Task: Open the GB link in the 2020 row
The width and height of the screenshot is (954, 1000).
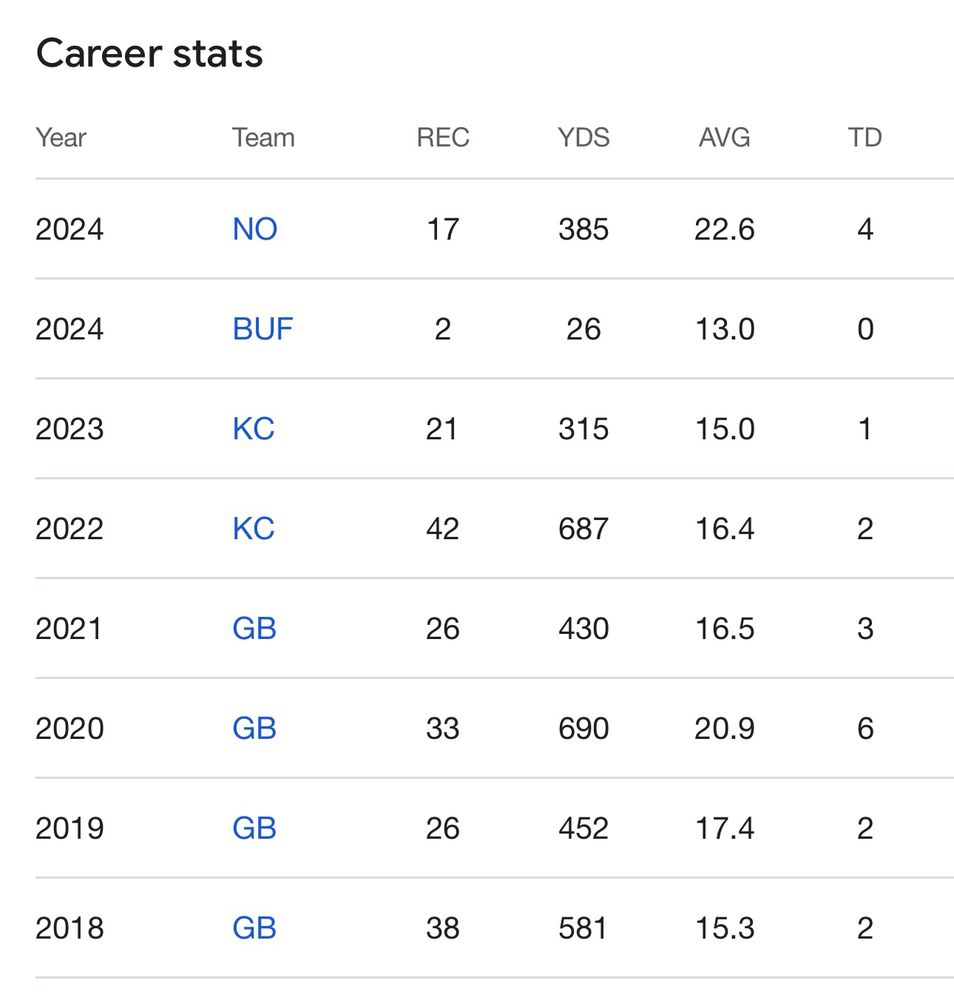Action: [254, 728]
